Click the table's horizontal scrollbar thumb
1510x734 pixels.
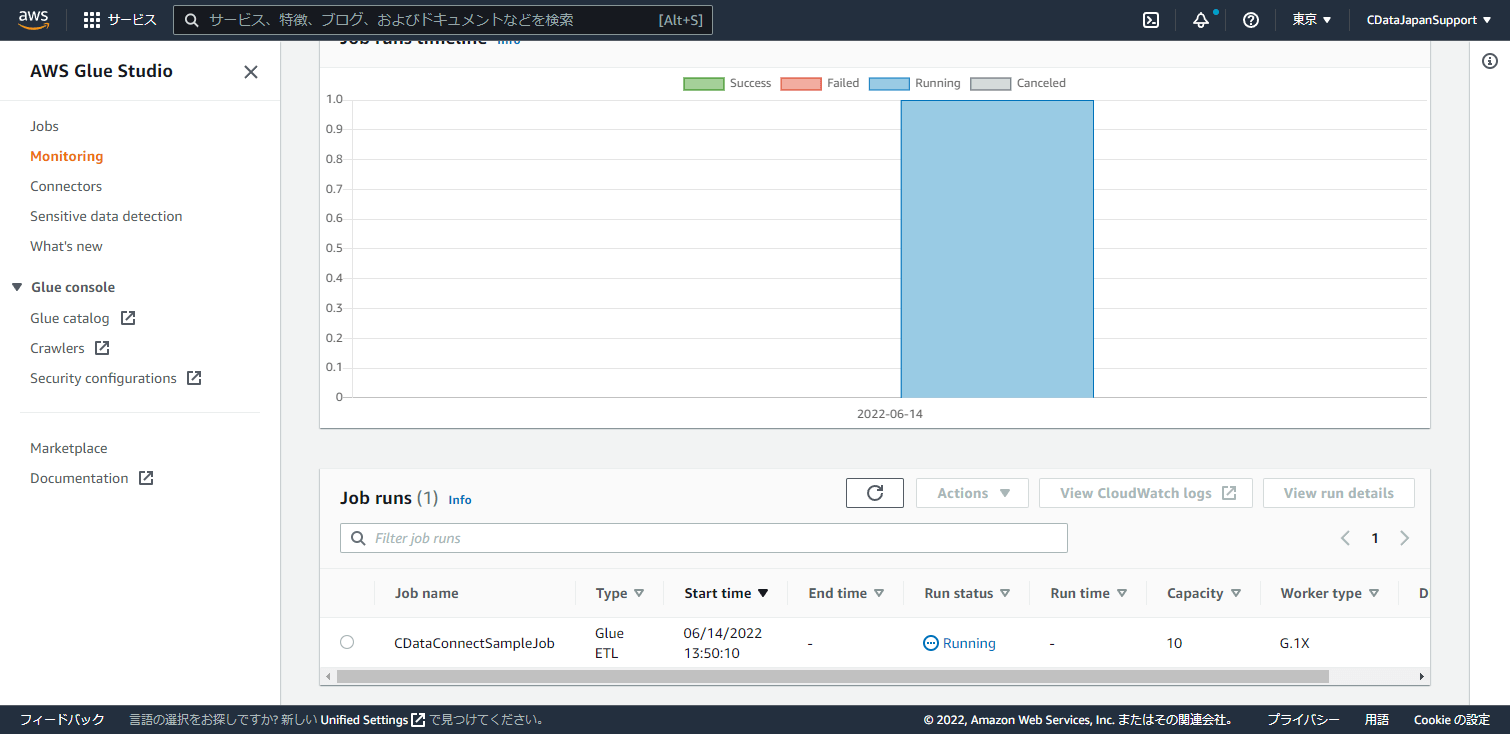click(833, 676)
